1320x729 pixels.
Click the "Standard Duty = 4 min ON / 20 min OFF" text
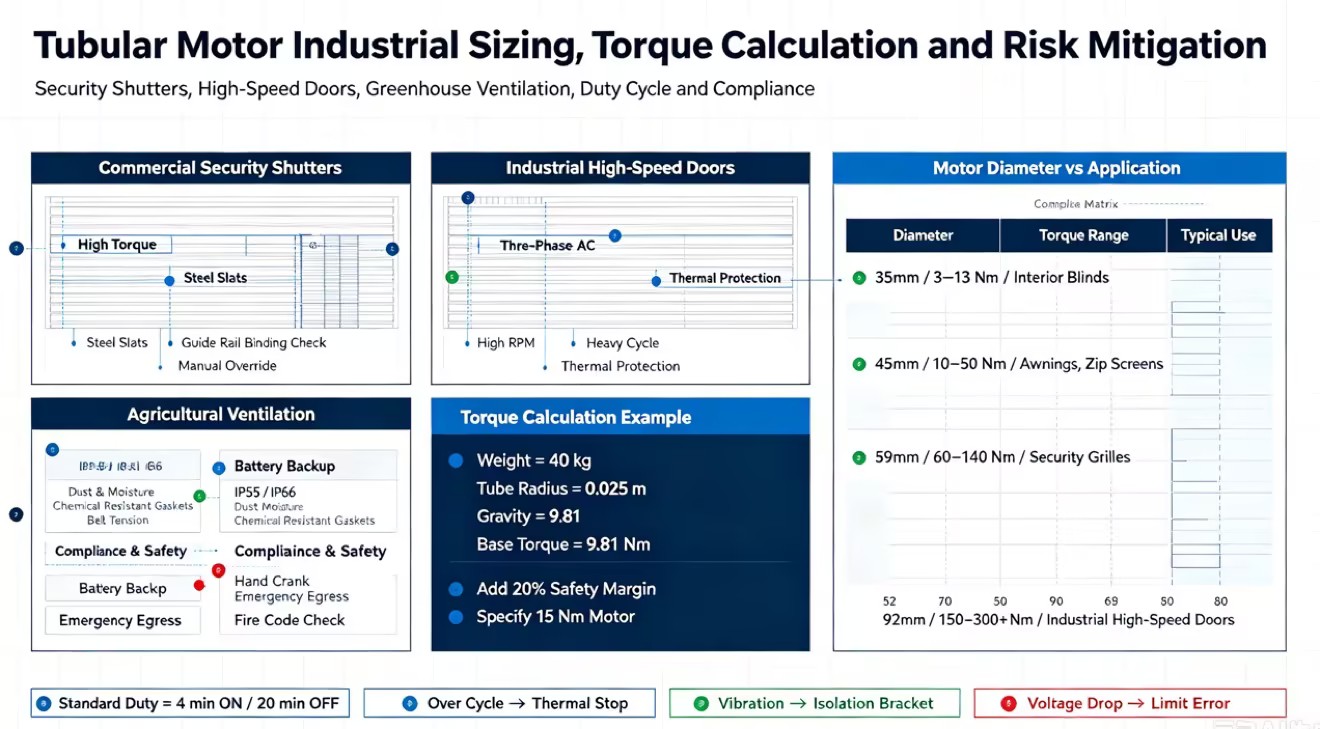199,703
